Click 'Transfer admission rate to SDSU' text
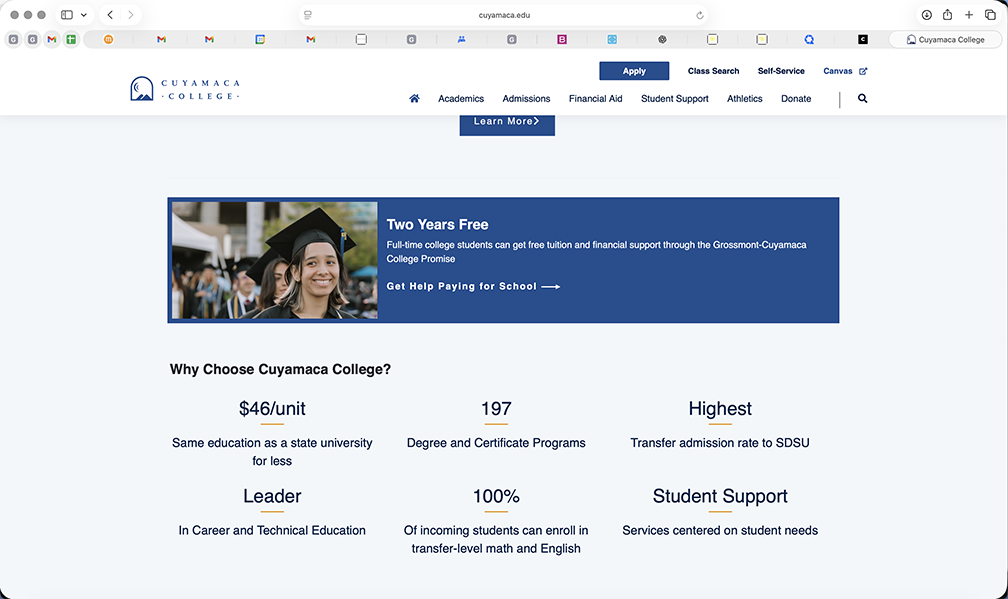Viewport: 1008px width, 599px height. [720, 443]
